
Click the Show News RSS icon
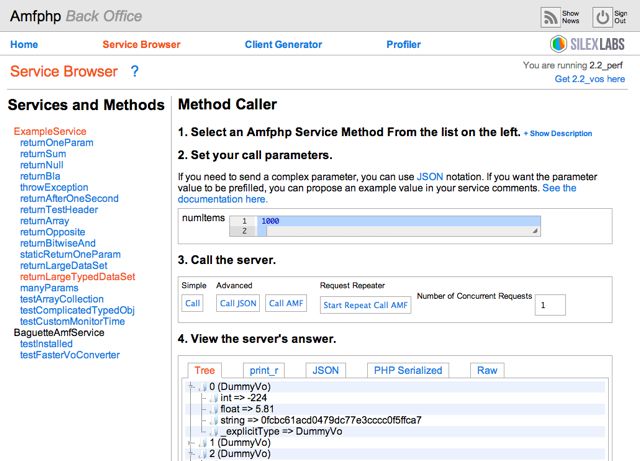point(551,17)
